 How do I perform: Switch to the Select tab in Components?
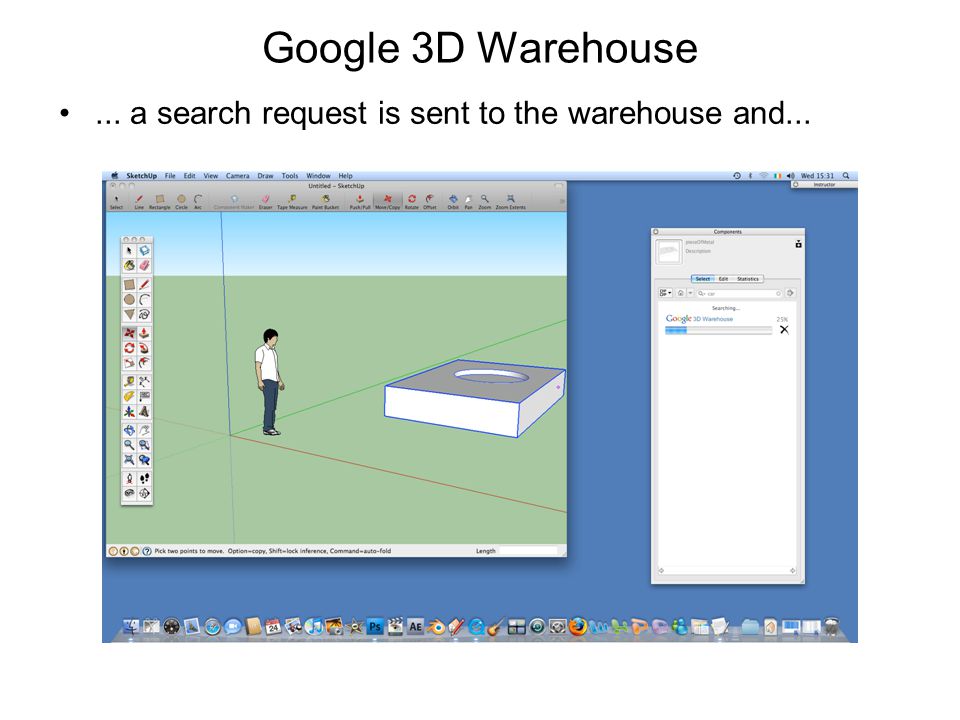(703, 279)
